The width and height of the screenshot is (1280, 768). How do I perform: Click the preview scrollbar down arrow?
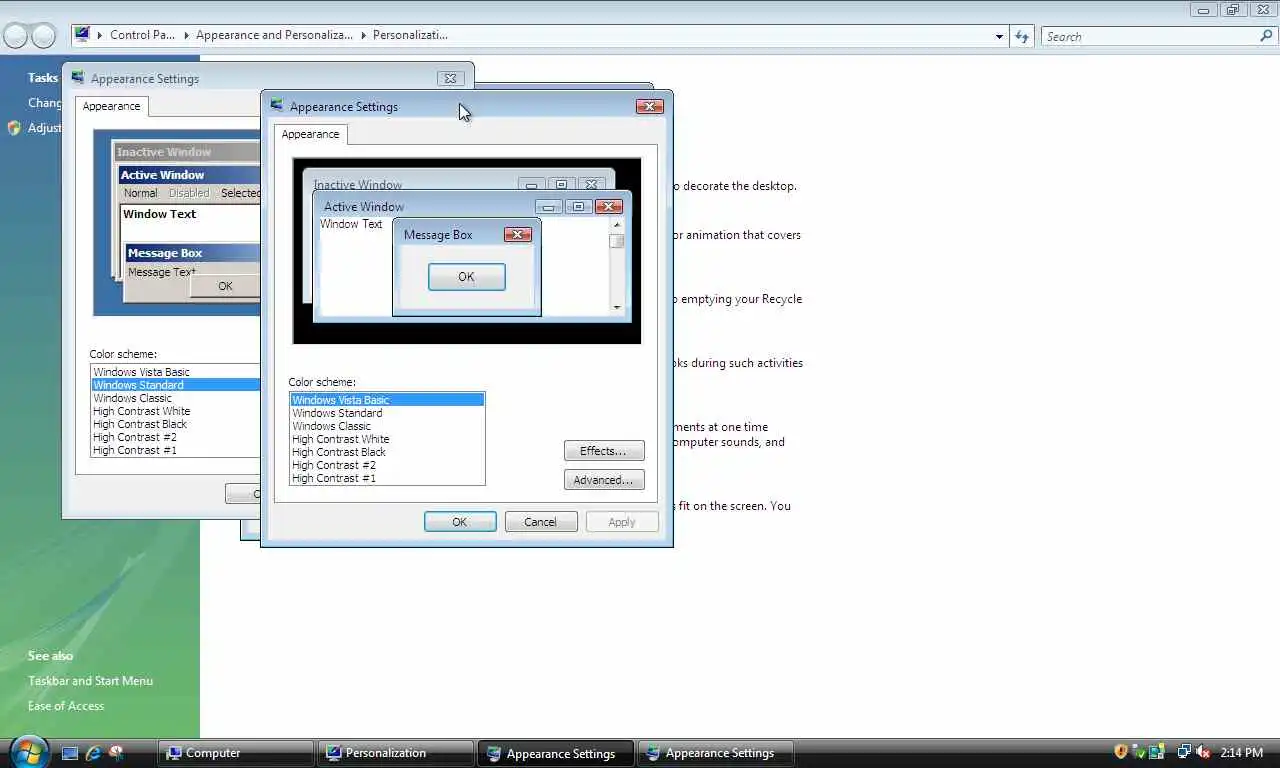[x=617, y=307]
